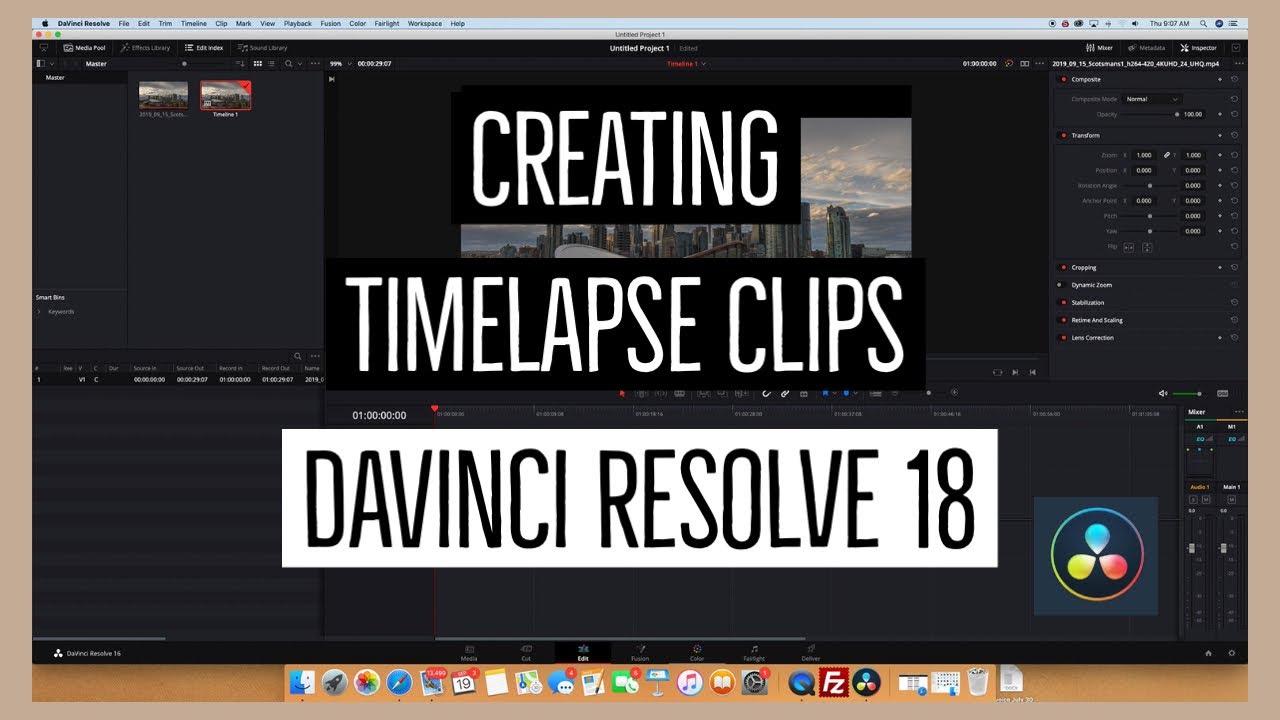Toggle the bin list sidebar icon
1280x720 pixels.
tap(42, 64)
